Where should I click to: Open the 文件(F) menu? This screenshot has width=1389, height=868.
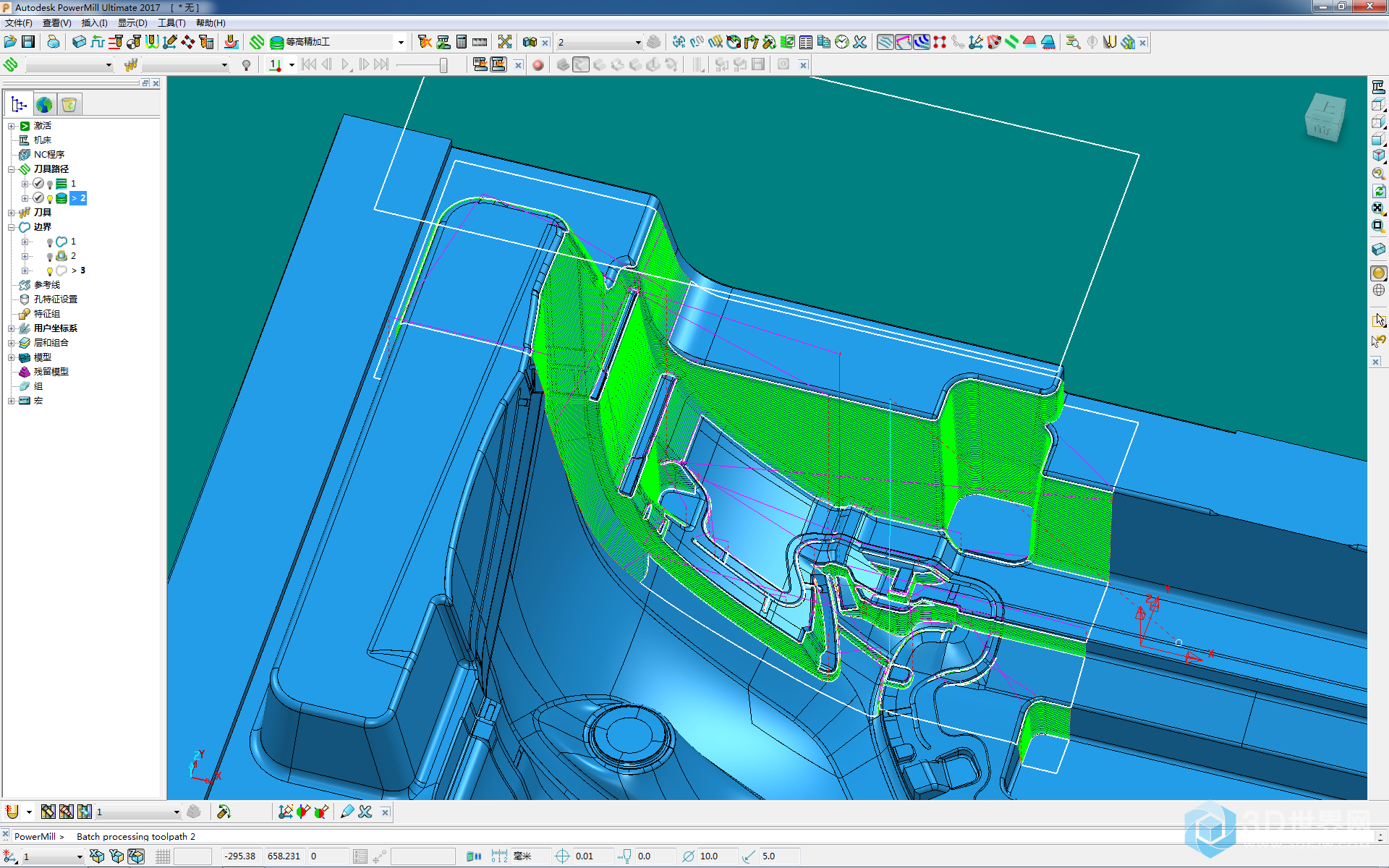19,23
